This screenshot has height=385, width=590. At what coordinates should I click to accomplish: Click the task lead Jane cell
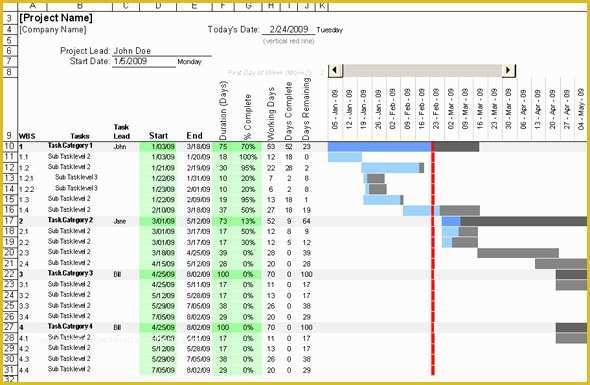click(120, 221)
